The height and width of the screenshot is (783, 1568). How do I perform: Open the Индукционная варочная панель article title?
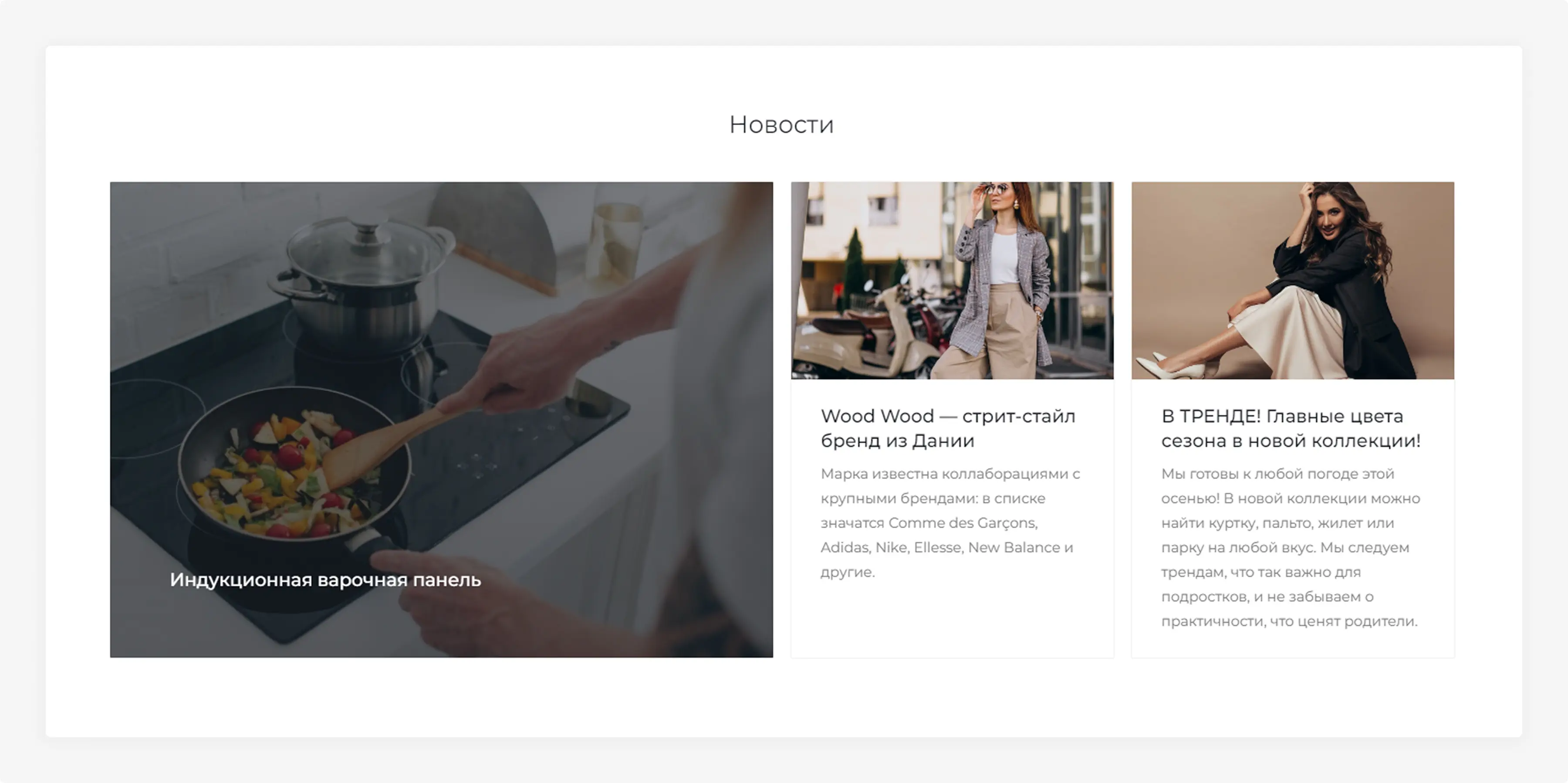click(x=325, y=580)
